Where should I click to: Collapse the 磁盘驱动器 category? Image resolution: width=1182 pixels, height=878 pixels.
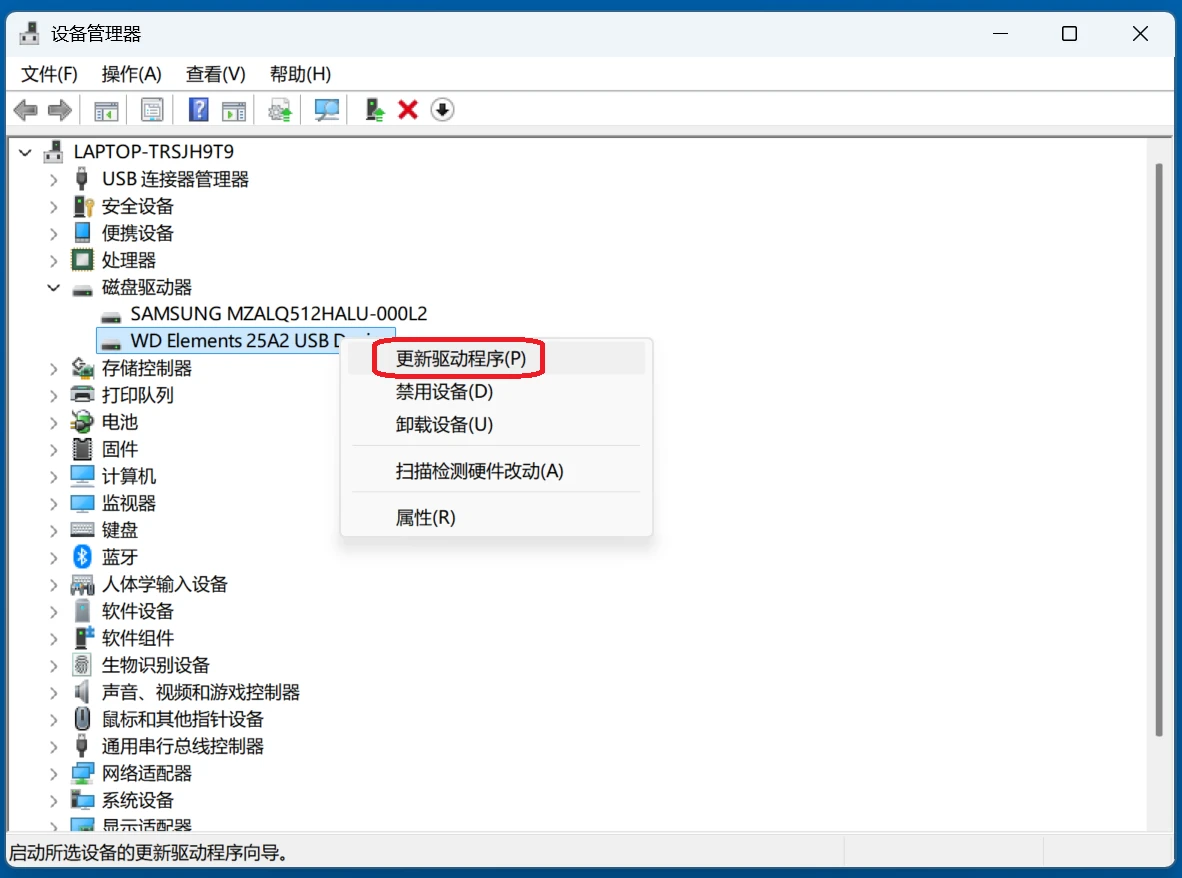click(54, 288)
